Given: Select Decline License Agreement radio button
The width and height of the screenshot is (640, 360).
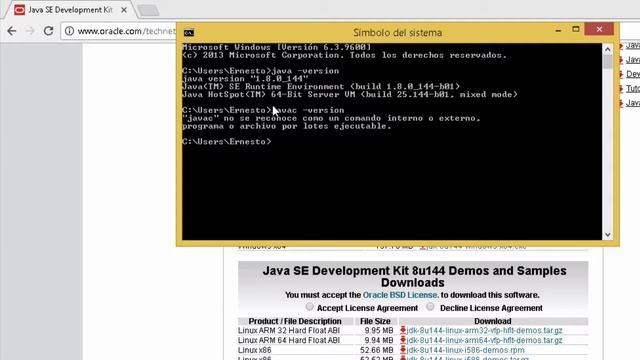Looking at the screenshot, I should pos(430,307).
